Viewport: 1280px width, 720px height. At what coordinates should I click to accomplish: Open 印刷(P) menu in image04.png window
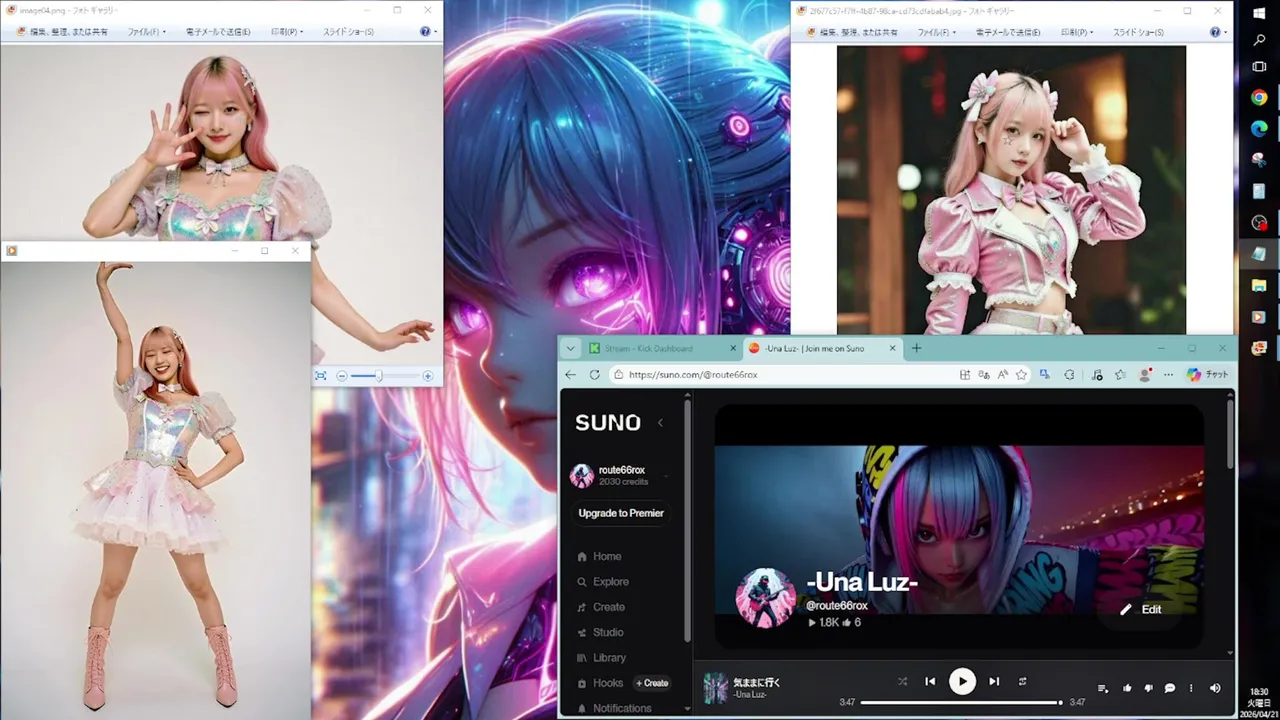287,32
